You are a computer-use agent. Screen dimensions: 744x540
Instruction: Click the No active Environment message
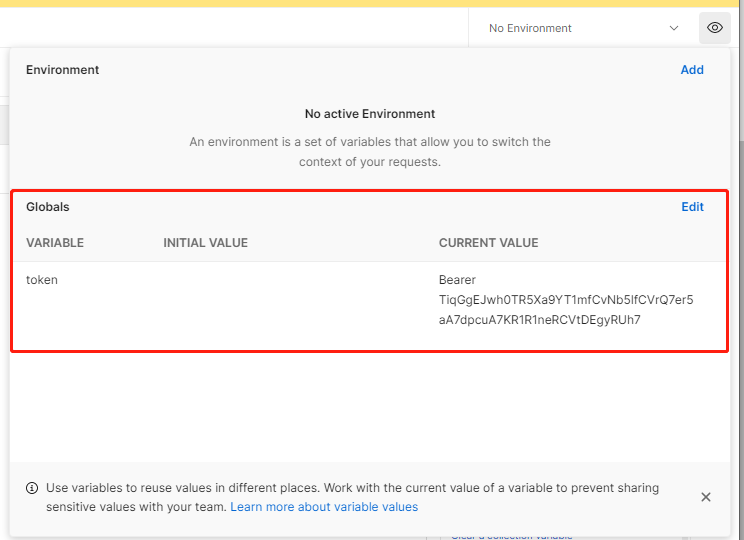pos(370,114)
